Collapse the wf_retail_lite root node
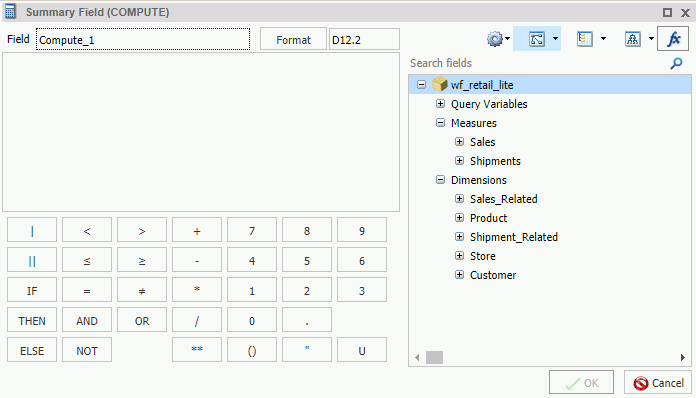This screenshot has height=398, width=696. click(x=421, y=84)
